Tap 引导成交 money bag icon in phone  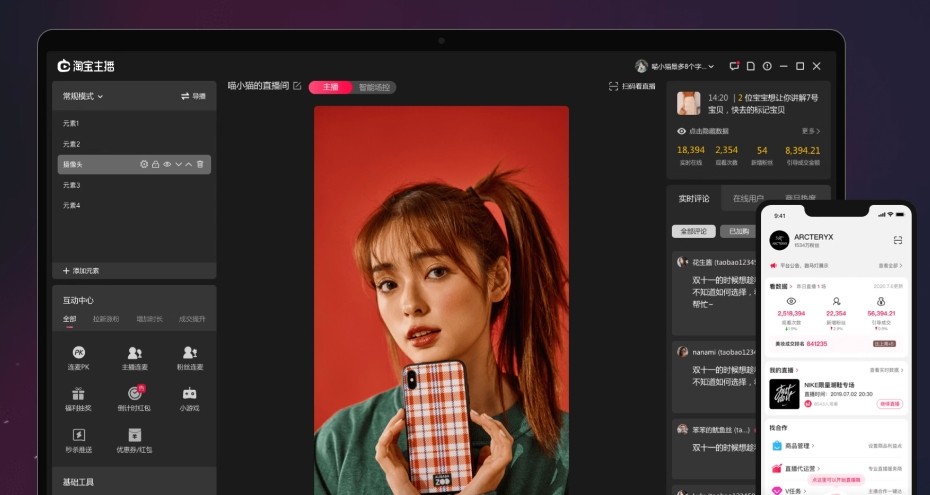point(881,301)
